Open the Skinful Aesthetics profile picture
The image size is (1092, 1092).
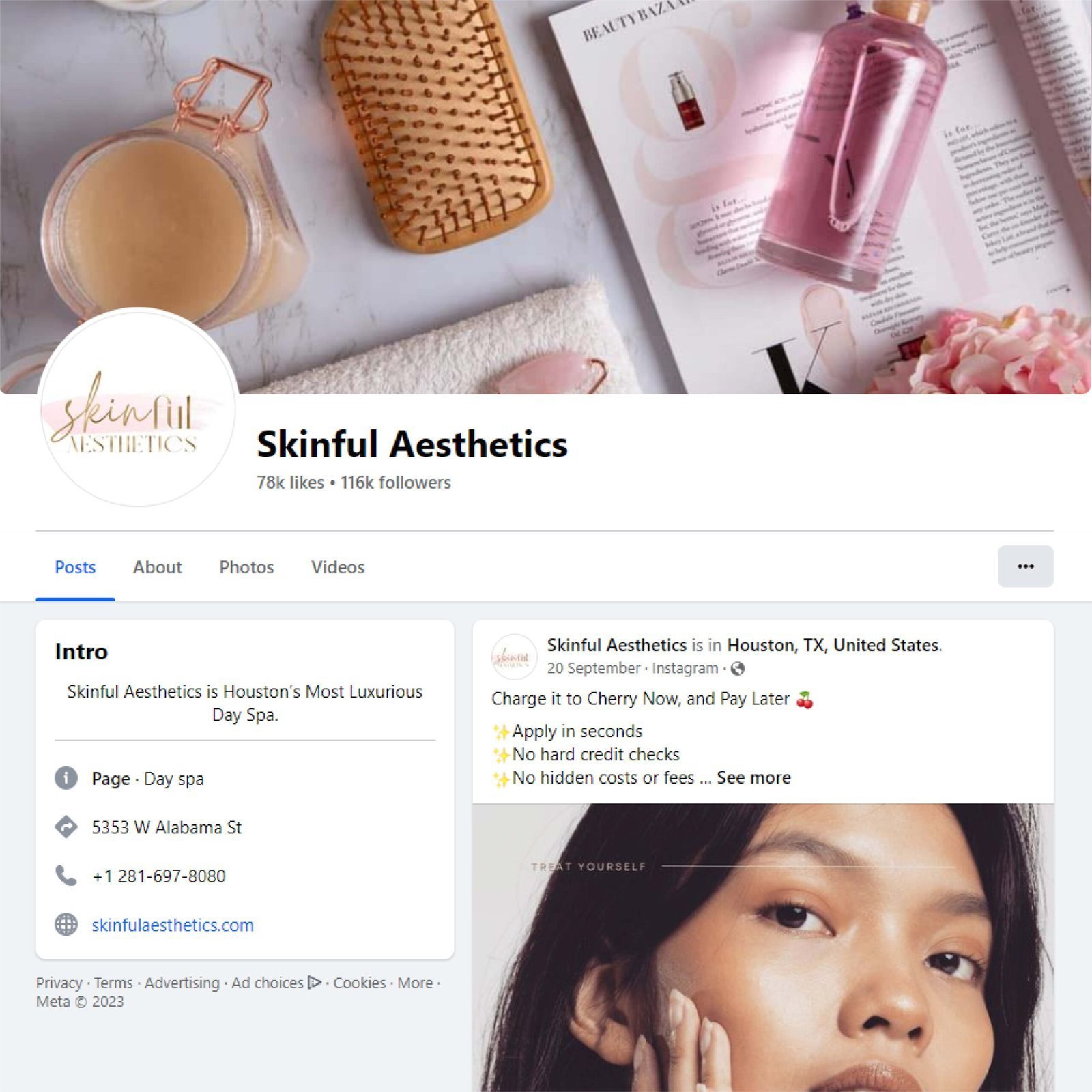tap(138, 407)
